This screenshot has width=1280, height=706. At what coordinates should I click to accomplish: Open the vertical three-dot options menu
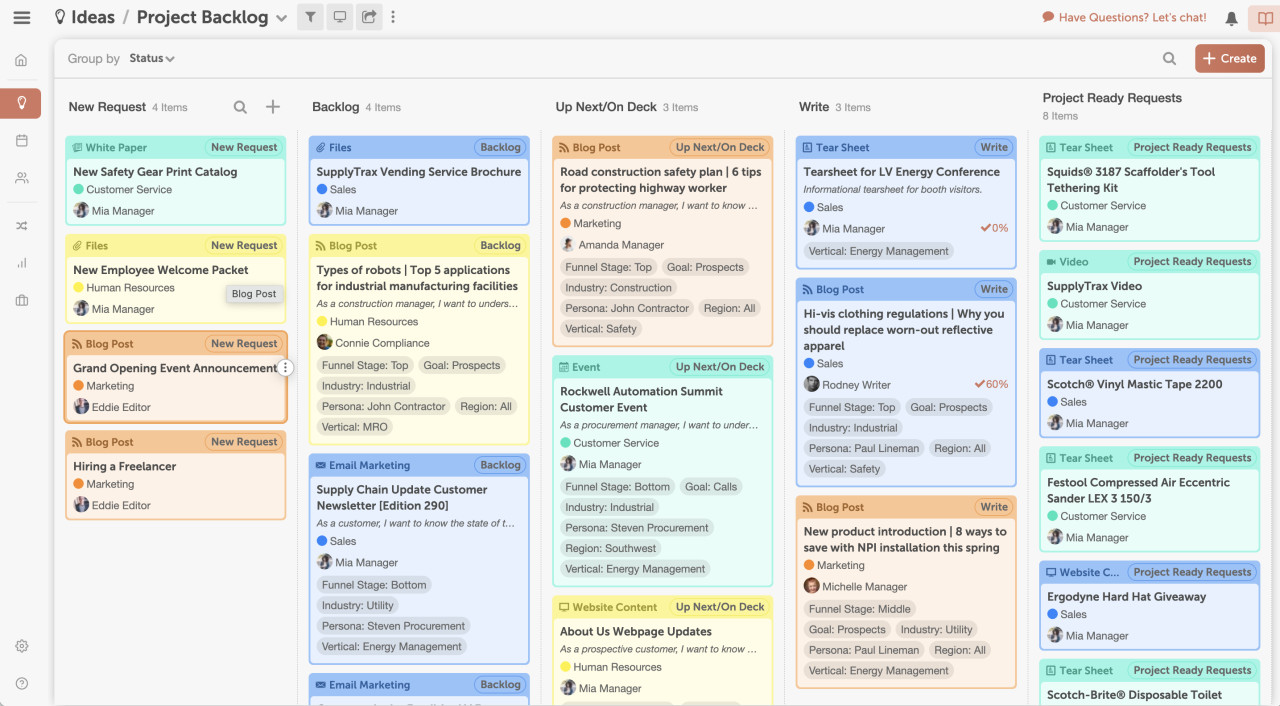tap(393, 17)
